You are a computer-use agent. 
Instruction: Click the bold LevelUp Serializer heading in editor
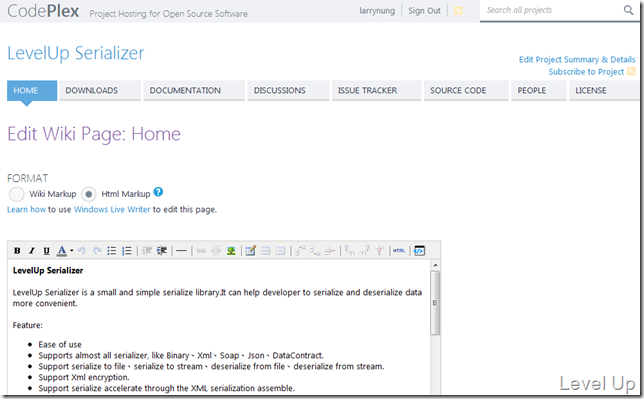pyautogui.click(x=48, y=270)
